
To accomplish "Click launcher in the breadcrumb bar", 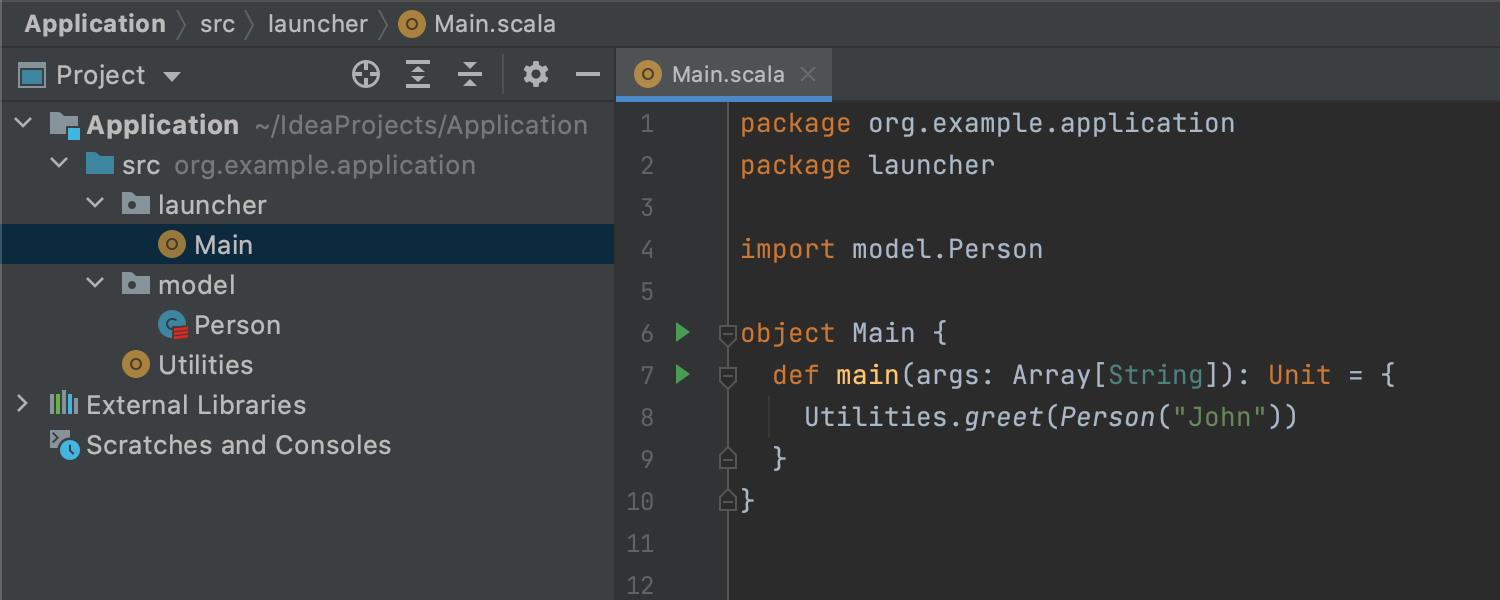I will pyautogui.click(x=318, y=24).
